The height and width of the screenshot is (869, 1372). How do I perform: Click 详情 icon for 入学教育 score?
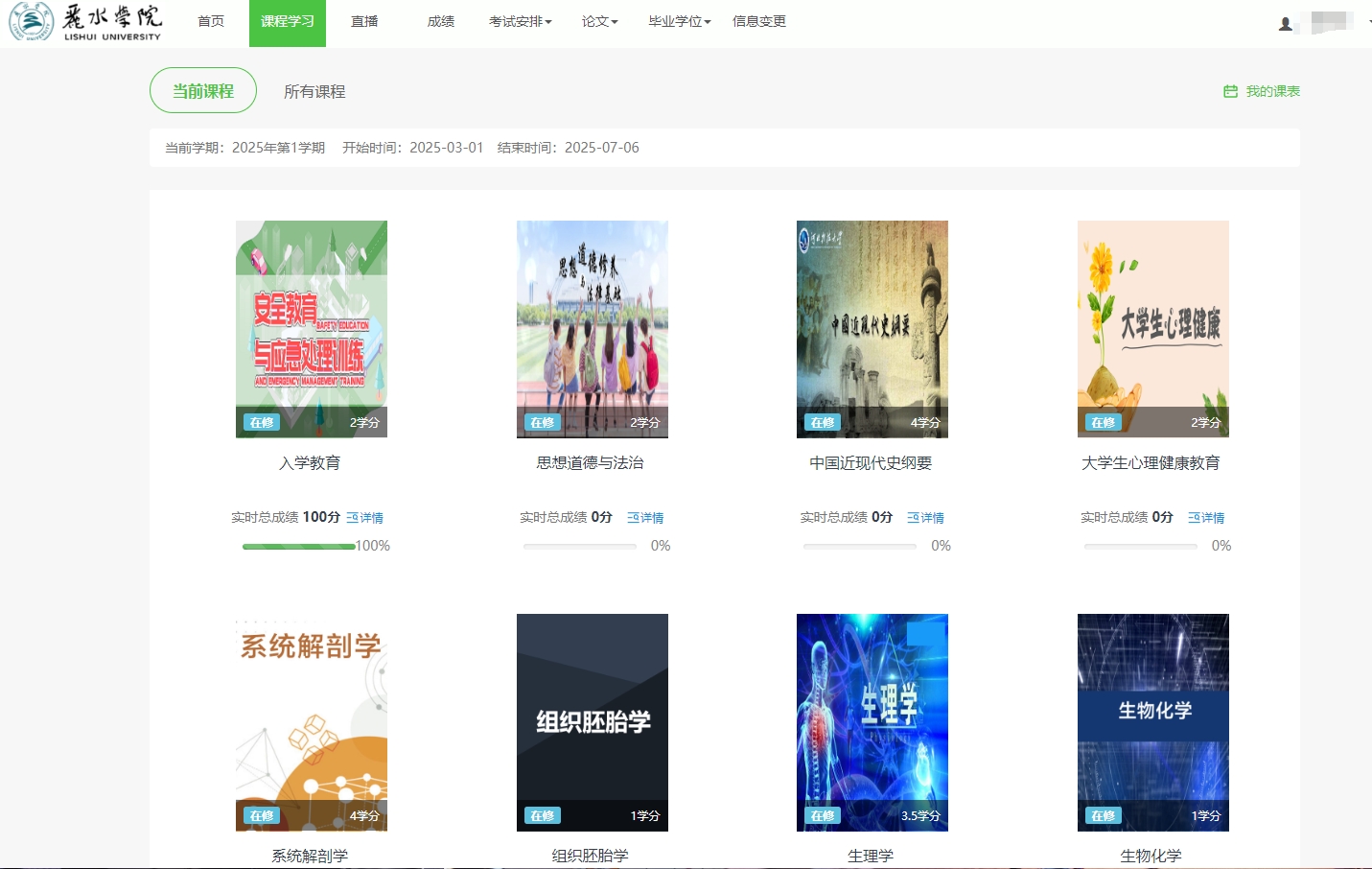tap(352, 518)
